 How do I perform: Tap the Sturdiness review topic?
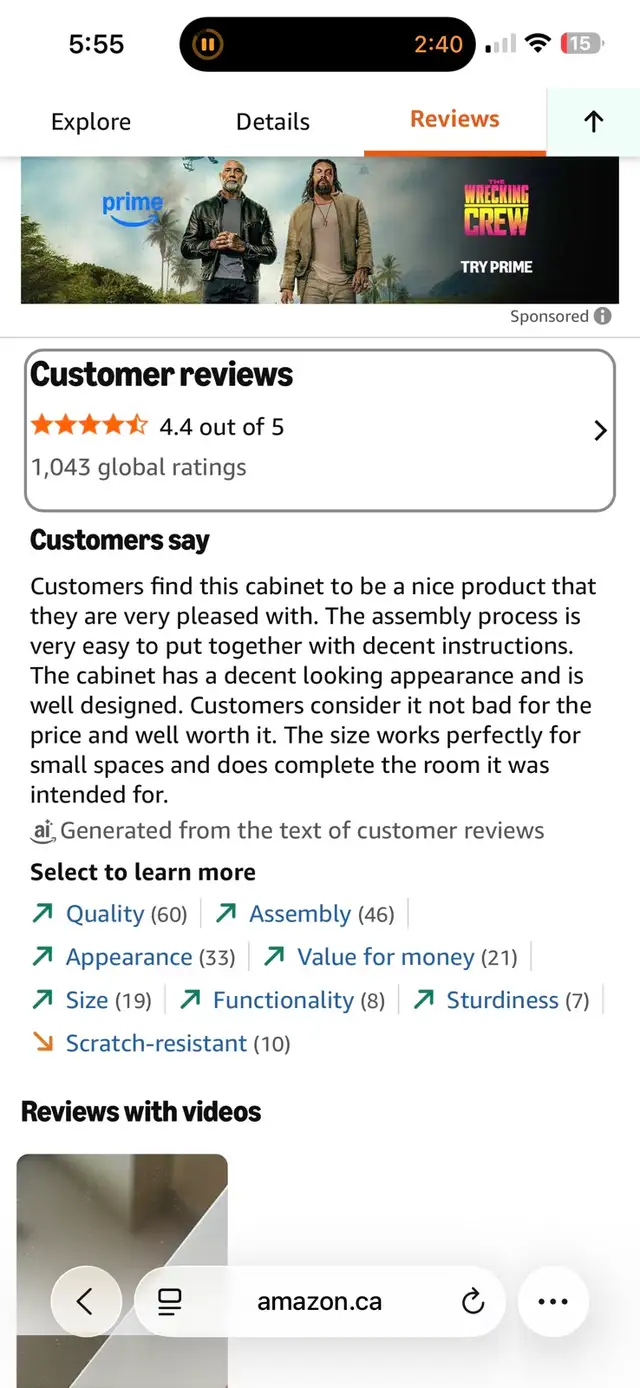tap(502, 1000)
